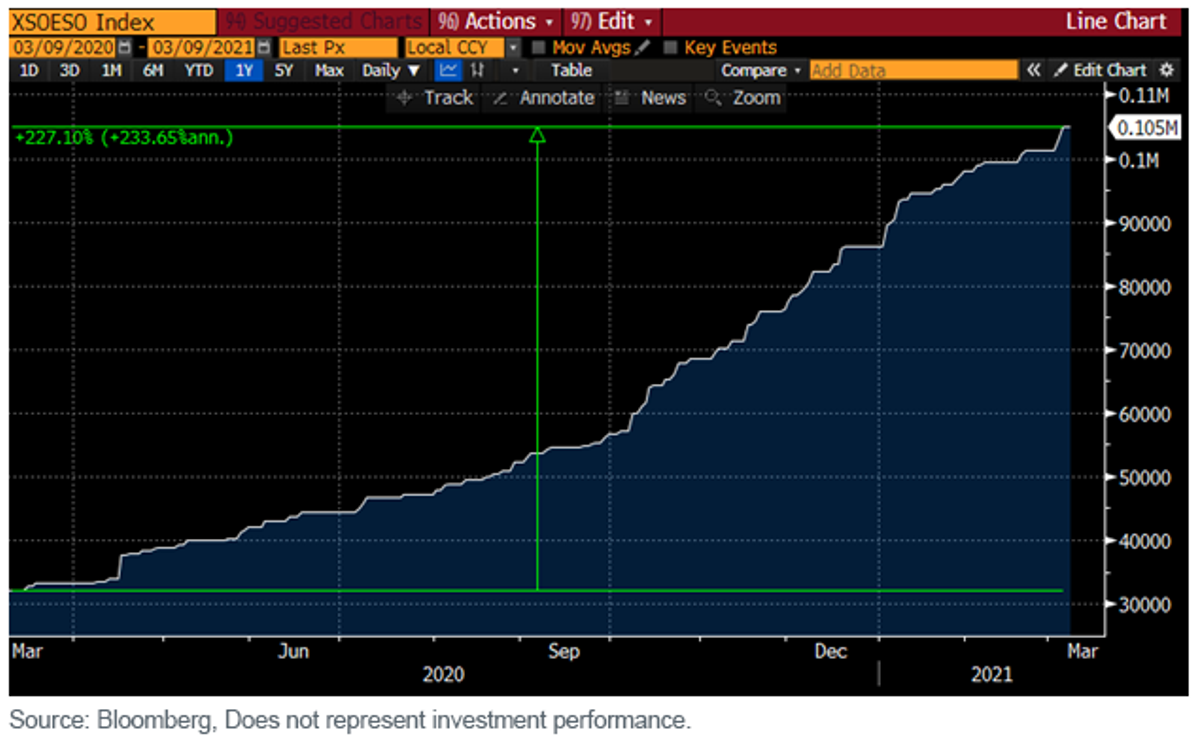This screenshot has height=743, width=1200.
Task: Enable the Mov Avgs checkbox
Action: click(540, 47)
